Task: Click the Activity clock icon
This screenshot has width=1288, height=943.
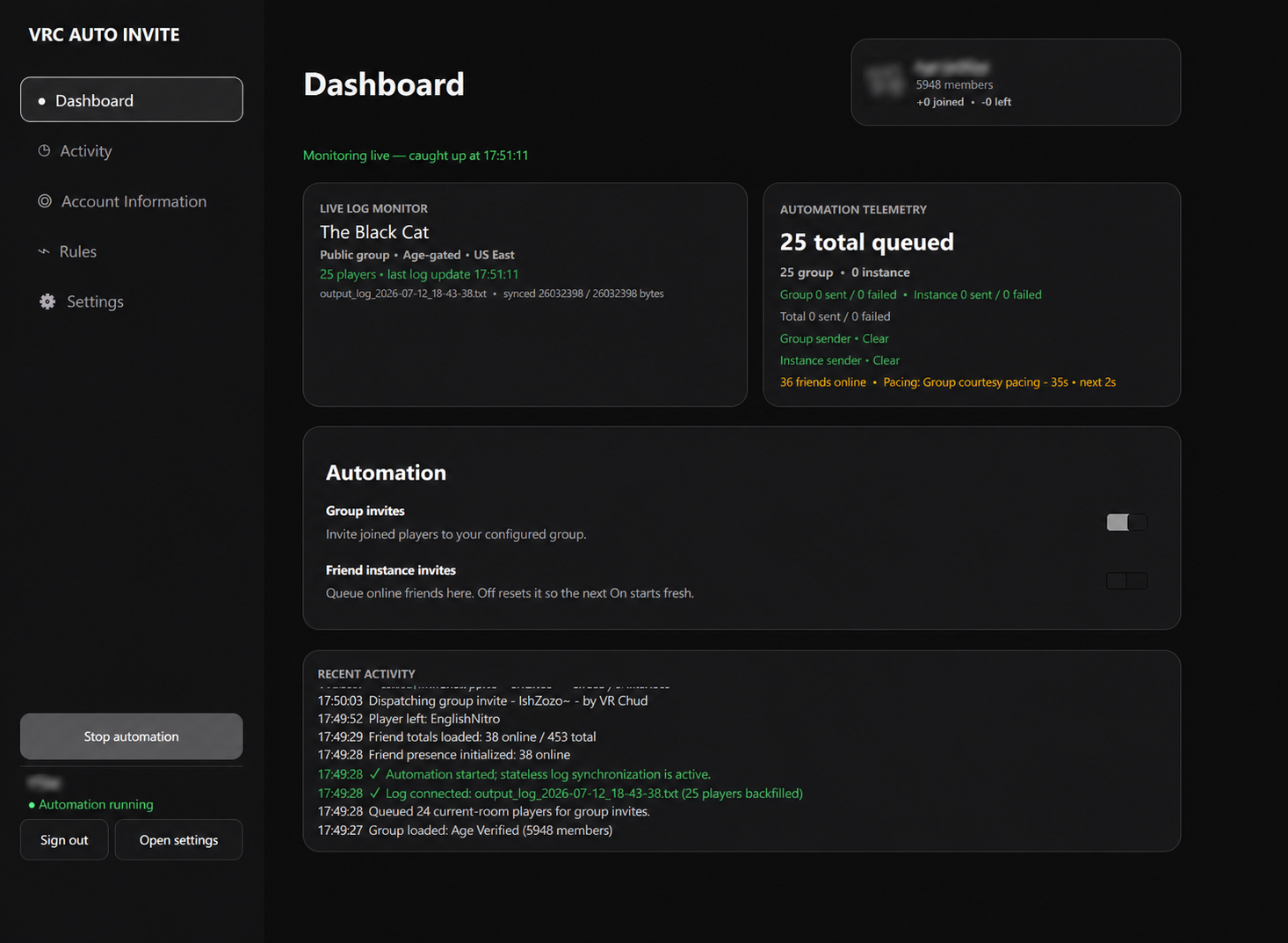Action: (x=44, y=150)
